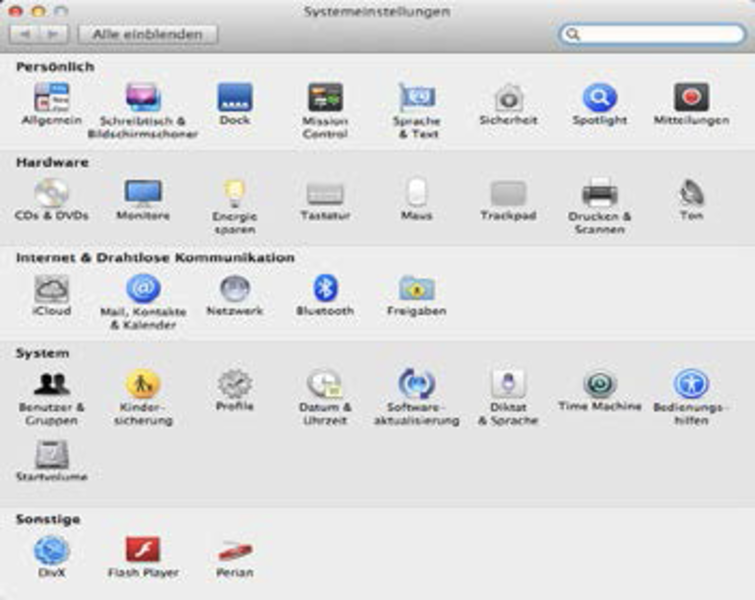Screen dimensions: 755x600
Task: Open Trackpad settings
Action: pyautogui.click(x=508, y=199)
